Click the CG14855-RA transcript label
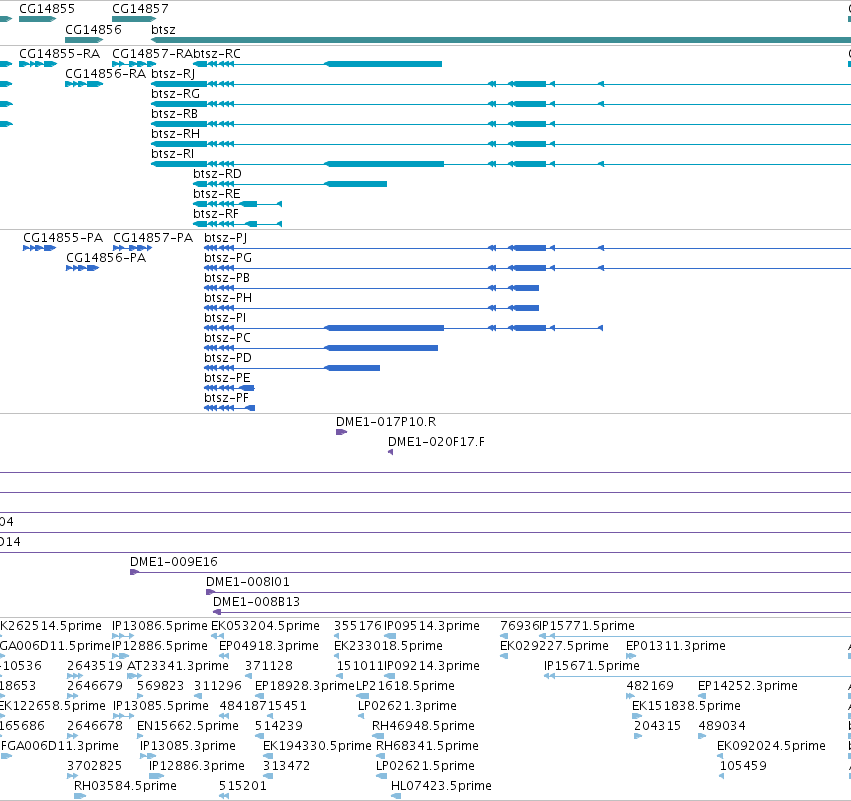Image resolution: width=851 pixels, height=801 pixels. point(60,54)
